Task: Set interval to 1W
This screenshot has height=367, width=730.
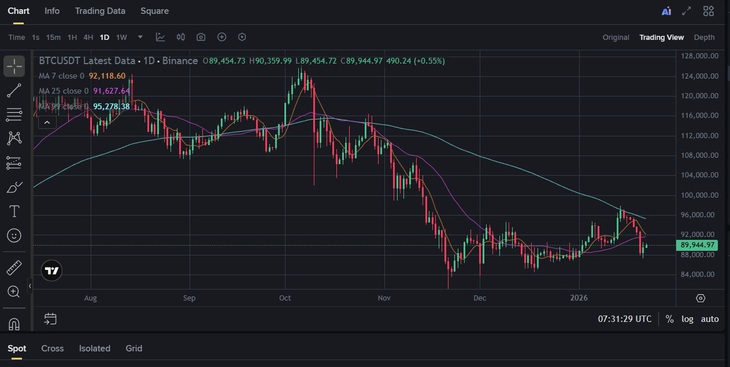Action: [122, 37]
